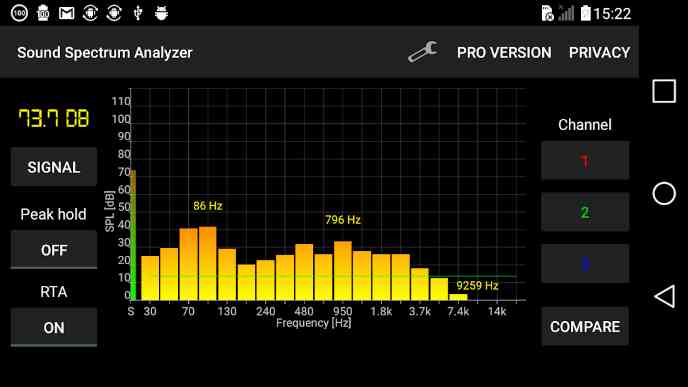
Task: Tap the USB status bar icon
Action: (x=138, y=13)
